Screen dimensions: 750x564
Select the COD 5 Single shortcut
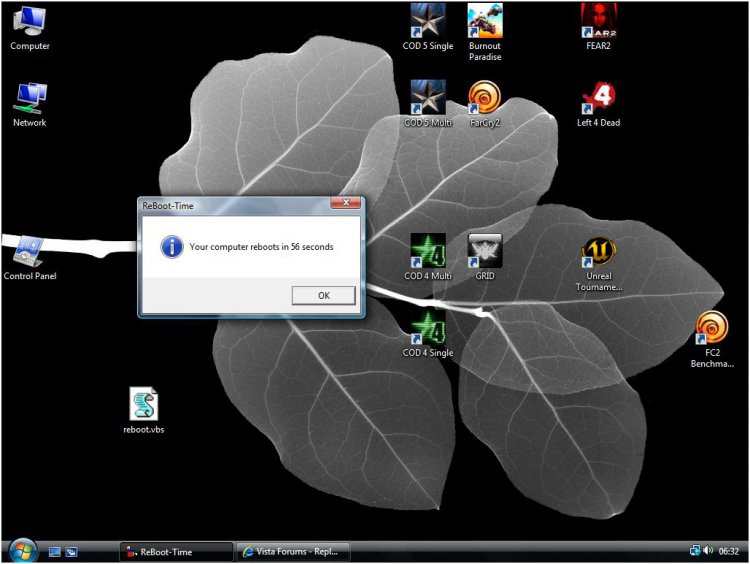click(x=428, y=21)
